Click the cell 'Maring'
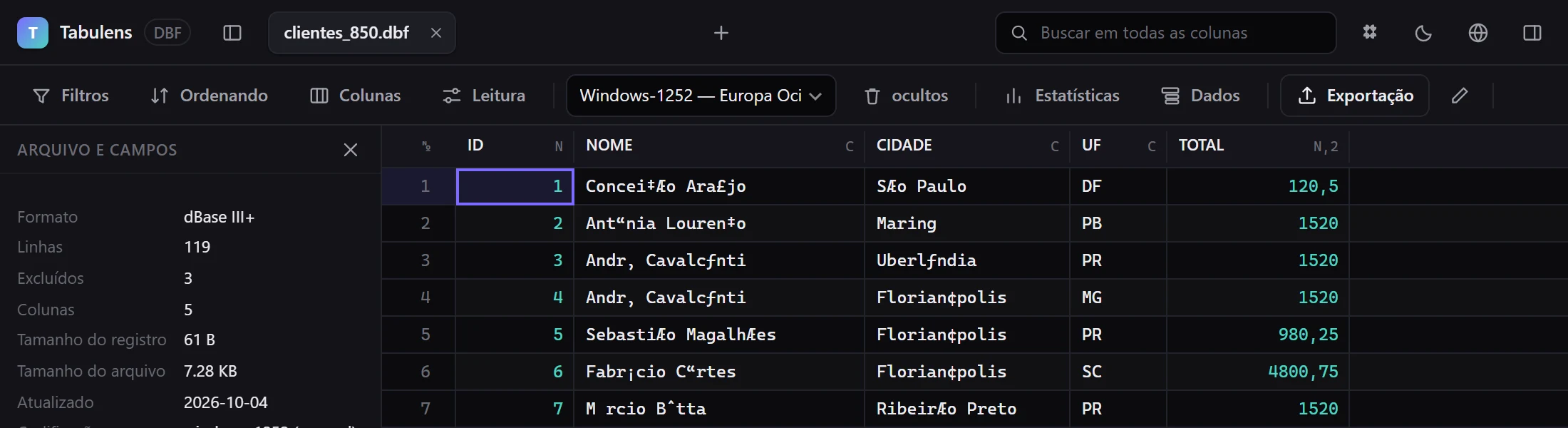1568x428 pixels. point(968,223)
